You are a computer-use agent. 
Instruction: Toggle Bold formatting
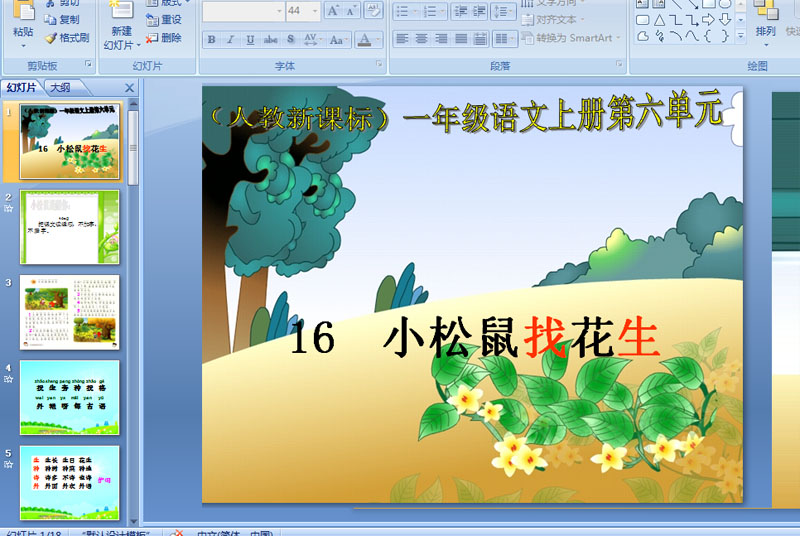point(211,39)
